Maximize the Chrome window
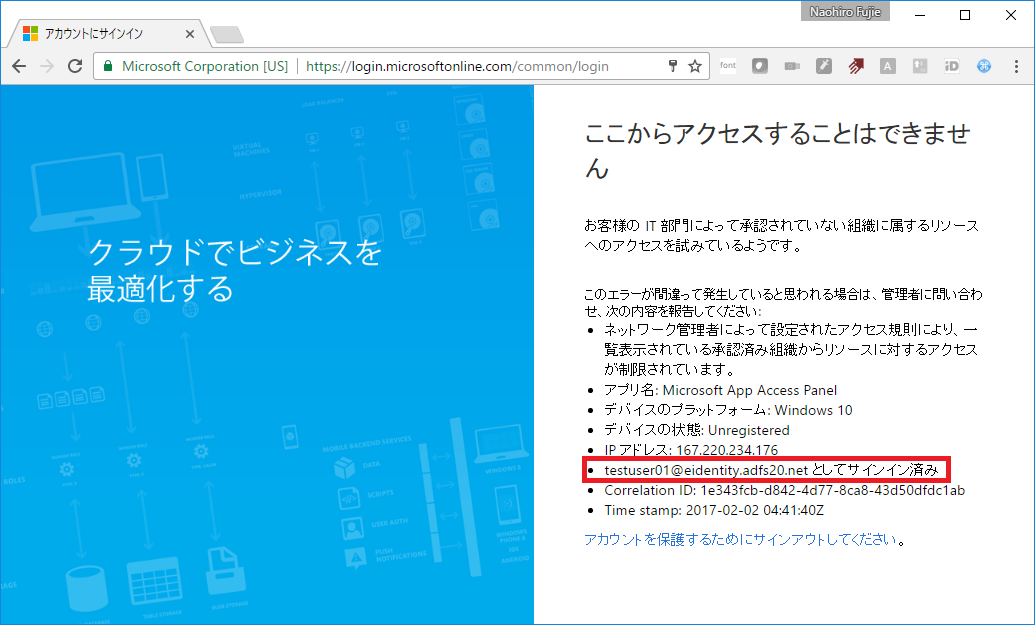This screenshot has height=625, width=1035. [x=964, y=15]
